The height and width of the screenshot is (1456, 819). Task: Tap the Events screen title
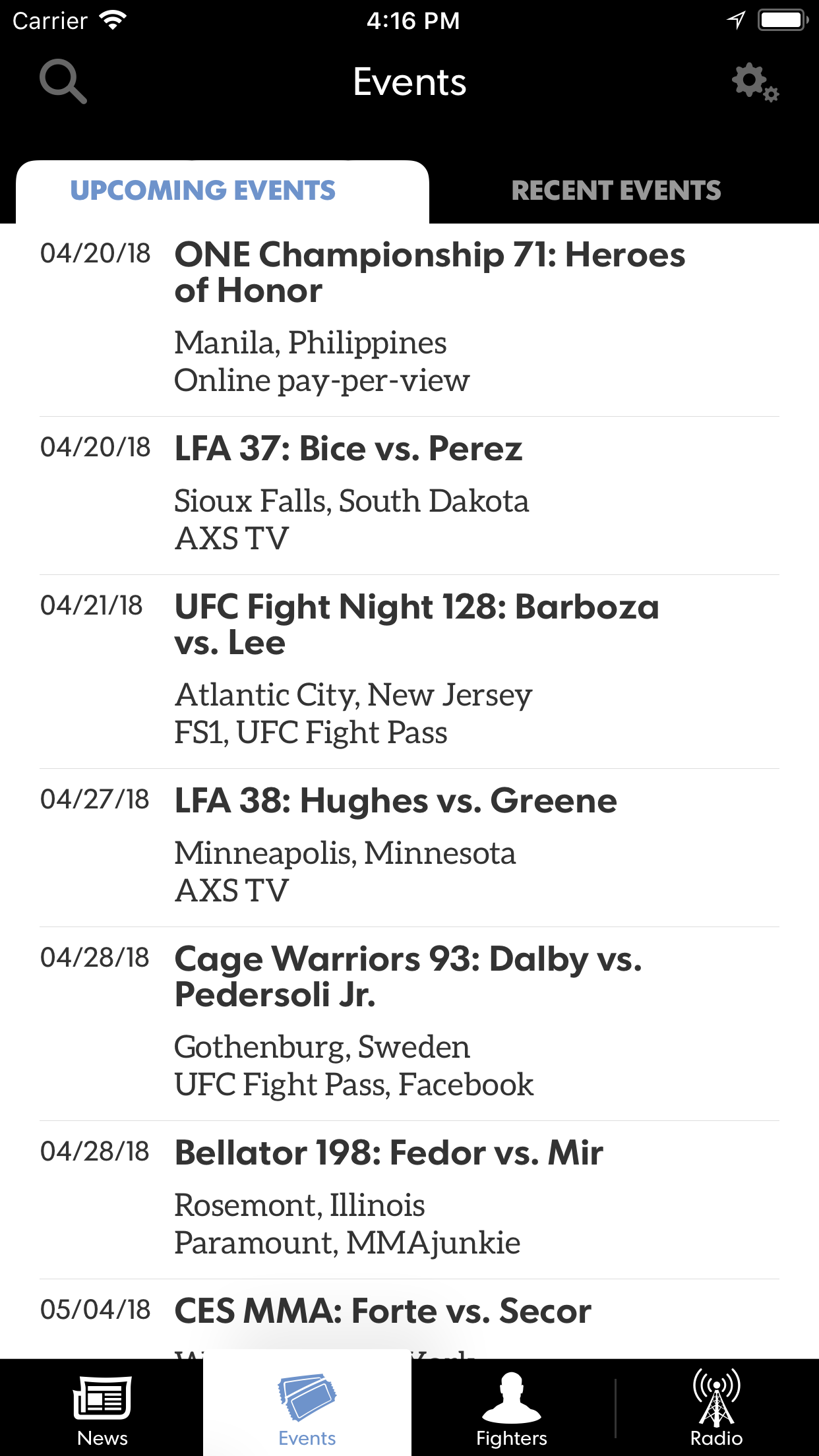click(x=409, y=82)
